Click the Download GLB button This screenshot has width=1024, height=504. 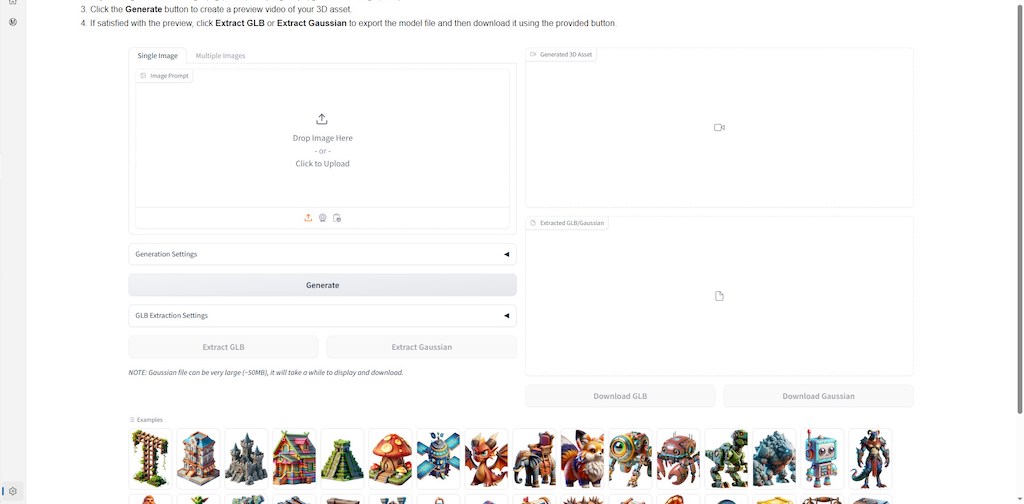(x=620, y=396)
